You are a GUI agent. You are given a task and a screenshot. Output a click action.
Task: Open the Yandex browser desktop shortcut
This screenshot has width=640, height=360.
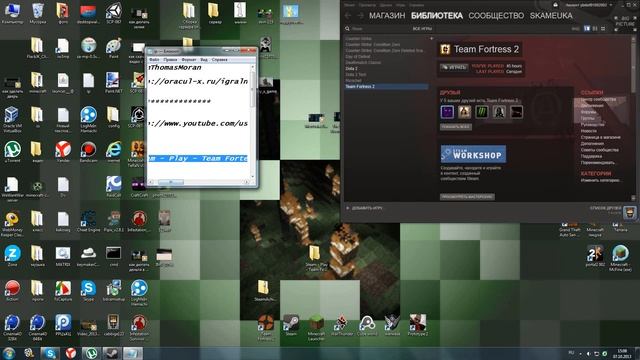point(63,151)
